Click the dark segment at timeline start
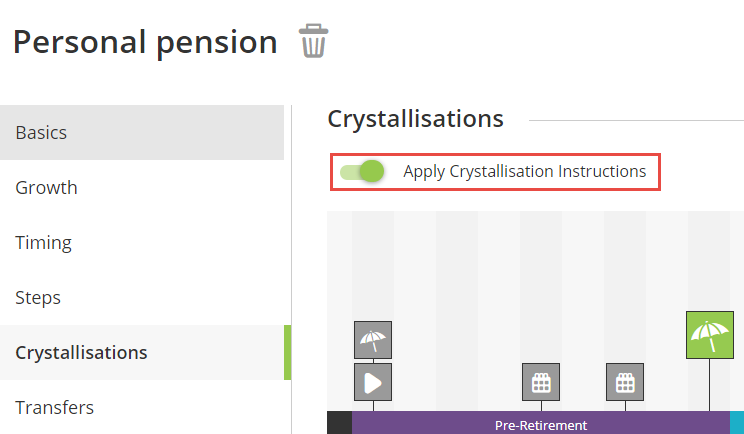 tap(339, 424)
